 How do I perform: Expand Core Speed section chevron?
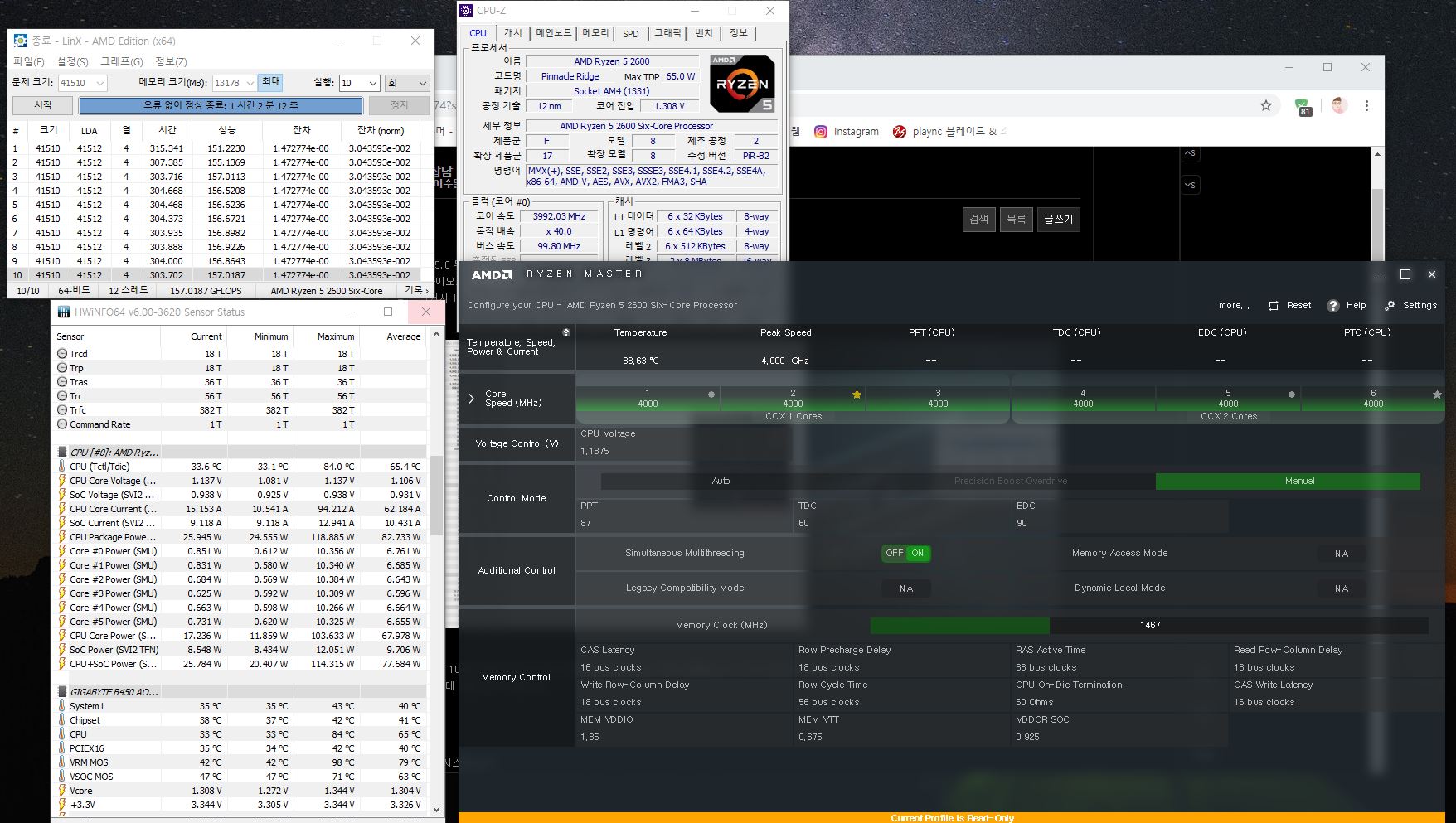point(471,399)
